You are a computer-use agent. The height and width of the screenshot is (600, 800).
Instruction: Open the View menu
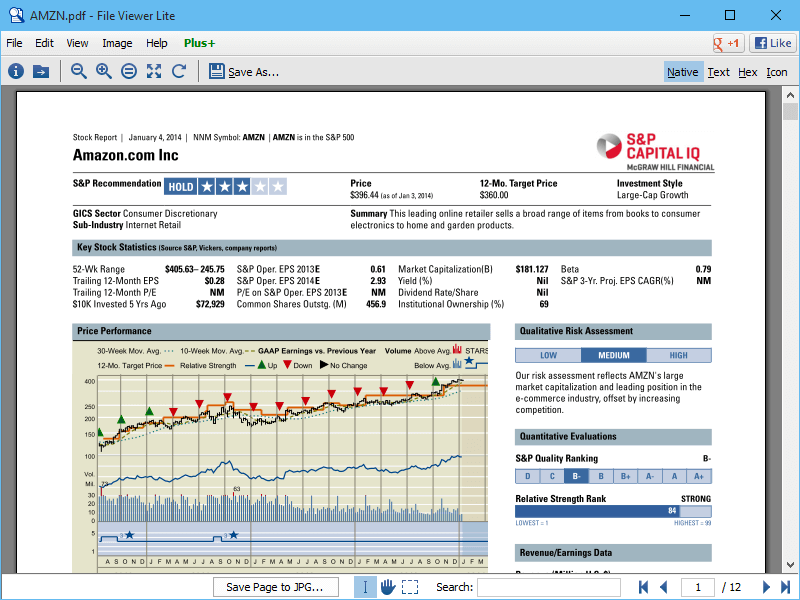[x=77, y=43]
